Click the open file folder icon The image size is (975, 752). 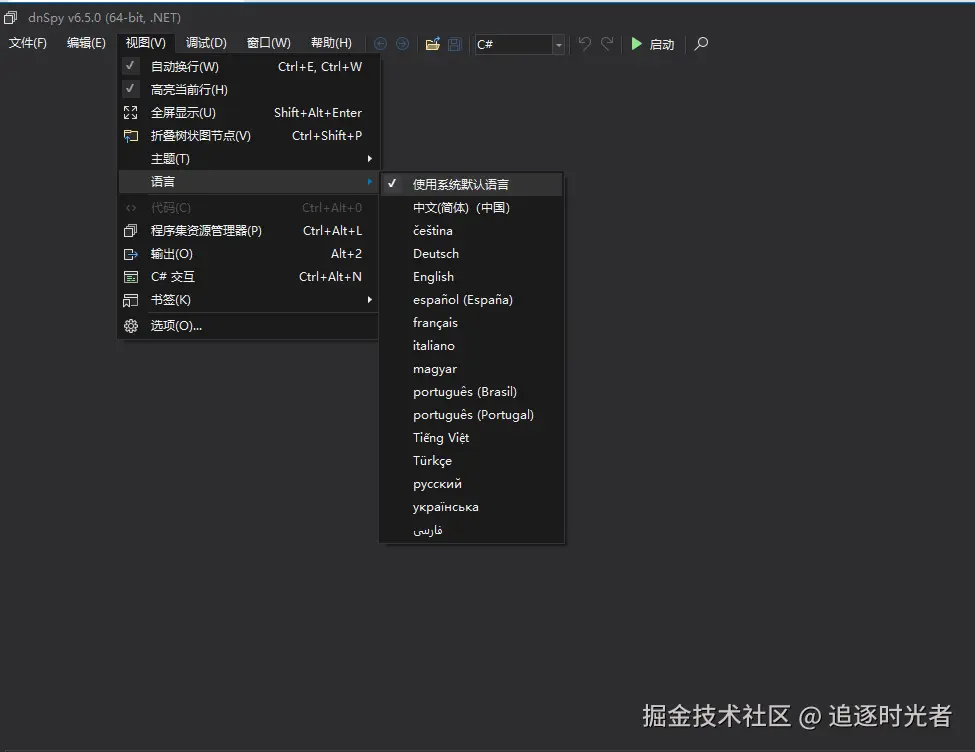433,44
